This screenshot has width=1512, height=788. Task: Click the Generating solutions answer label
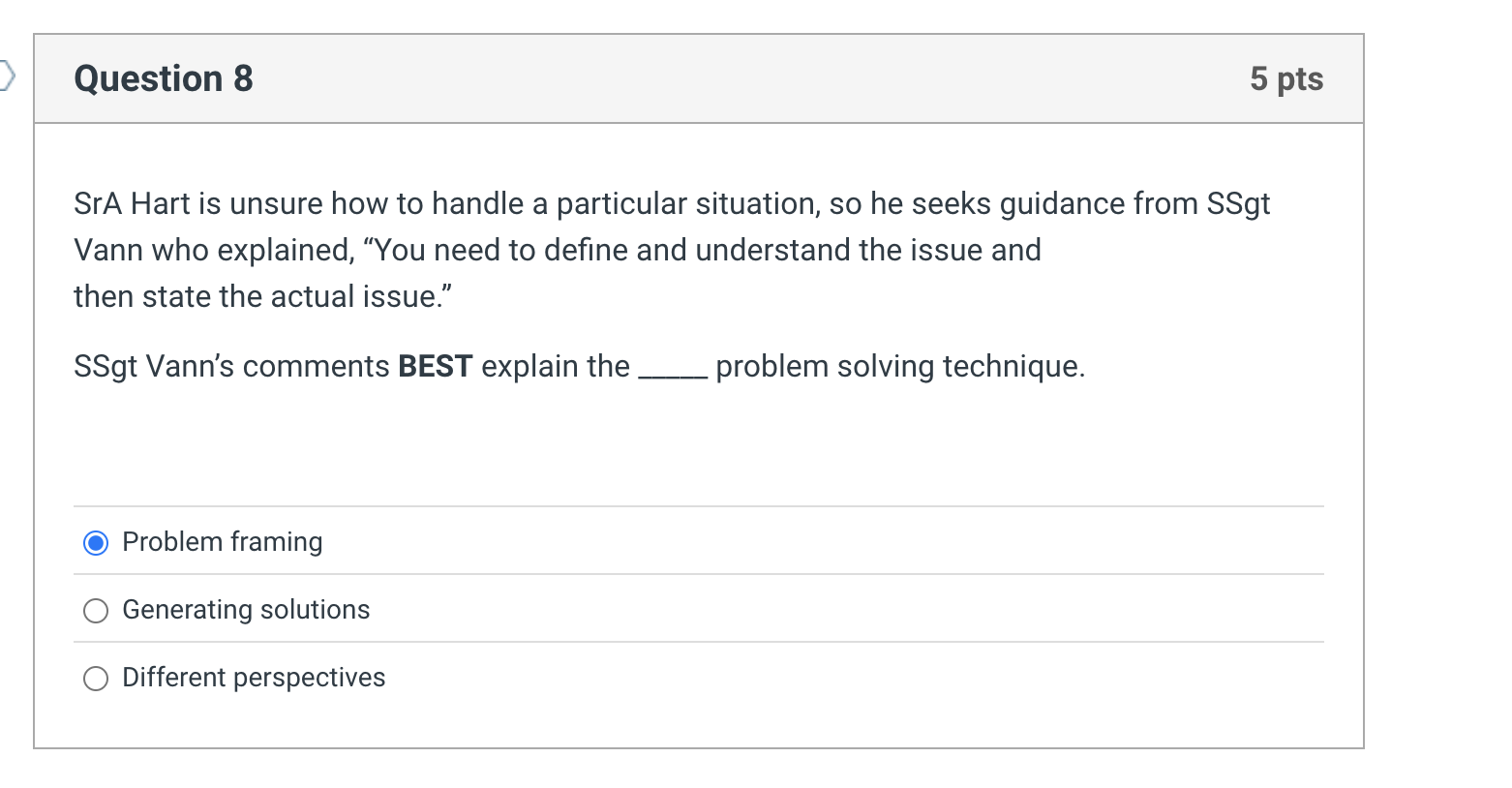[x=246, y=611]
